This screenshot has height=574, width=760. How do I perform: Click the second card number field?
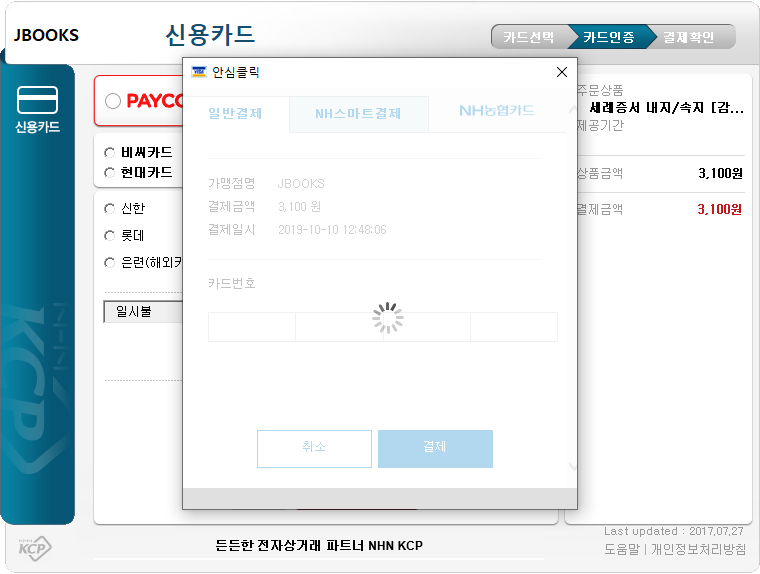(339, 327)
